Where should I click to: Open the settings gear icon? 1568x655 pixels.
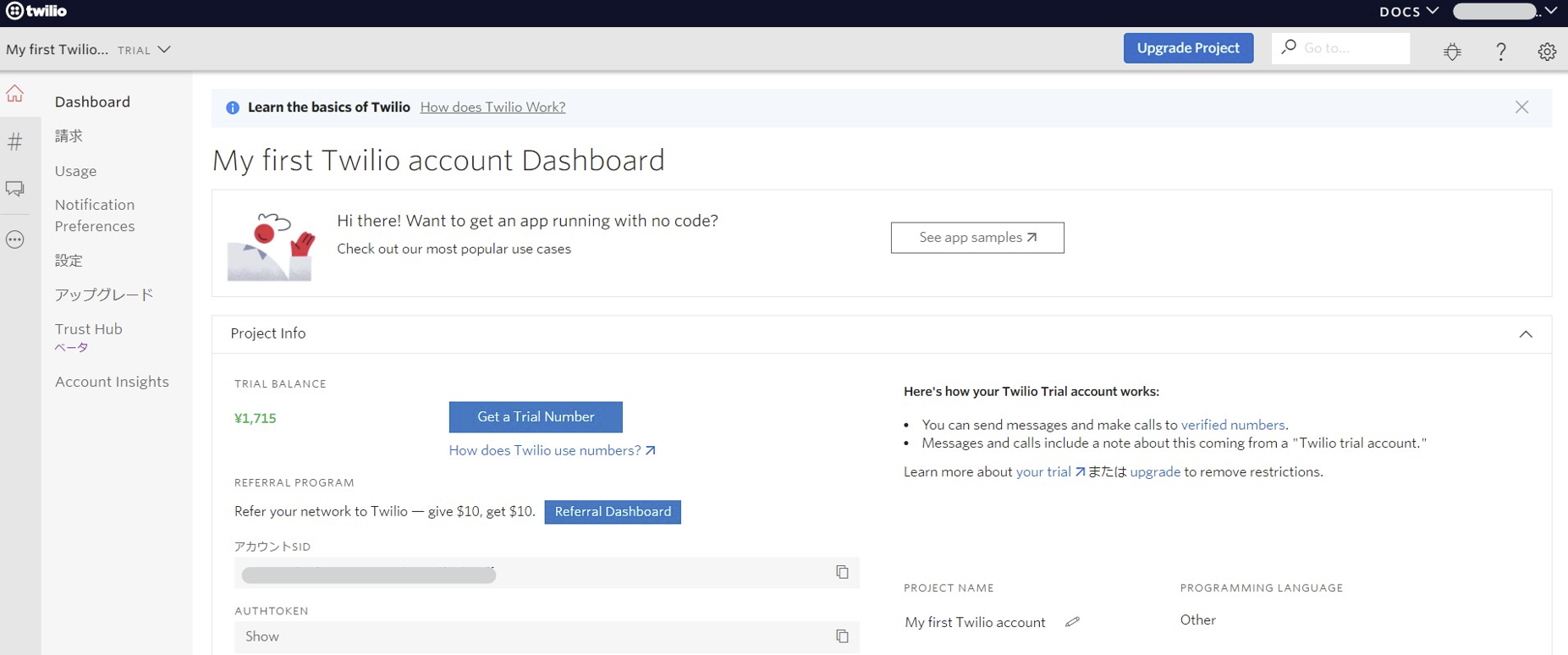(x=1547, y=52)
